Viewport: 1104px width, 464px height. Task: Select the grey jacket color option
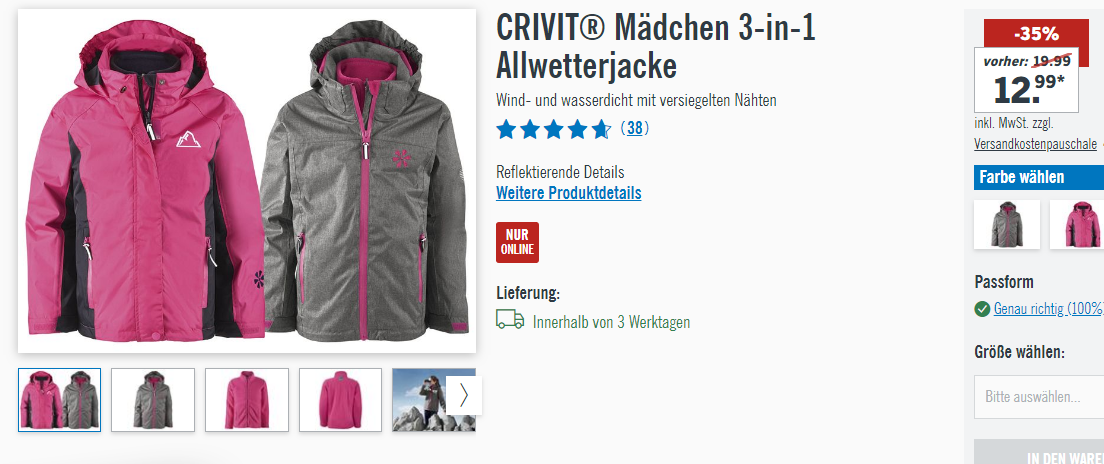(1007, 224)
